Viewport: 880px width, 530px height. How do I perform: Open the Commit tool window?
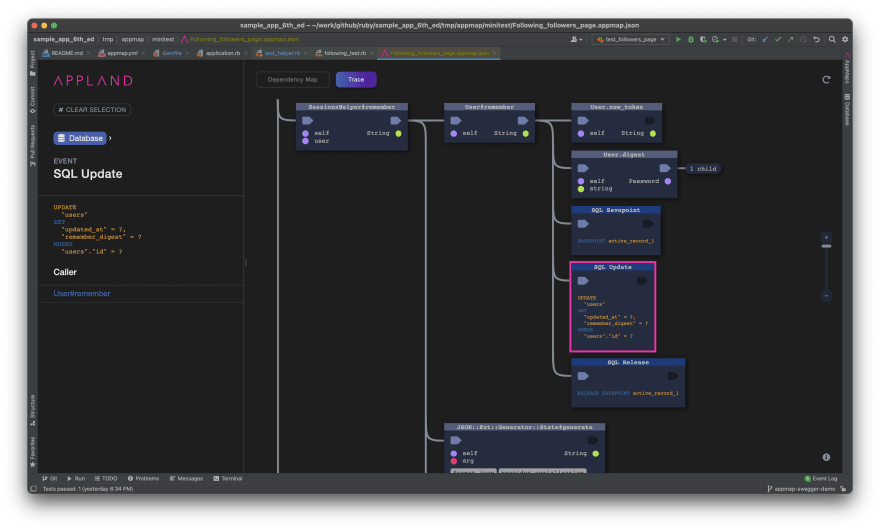(x=33, y=100)
